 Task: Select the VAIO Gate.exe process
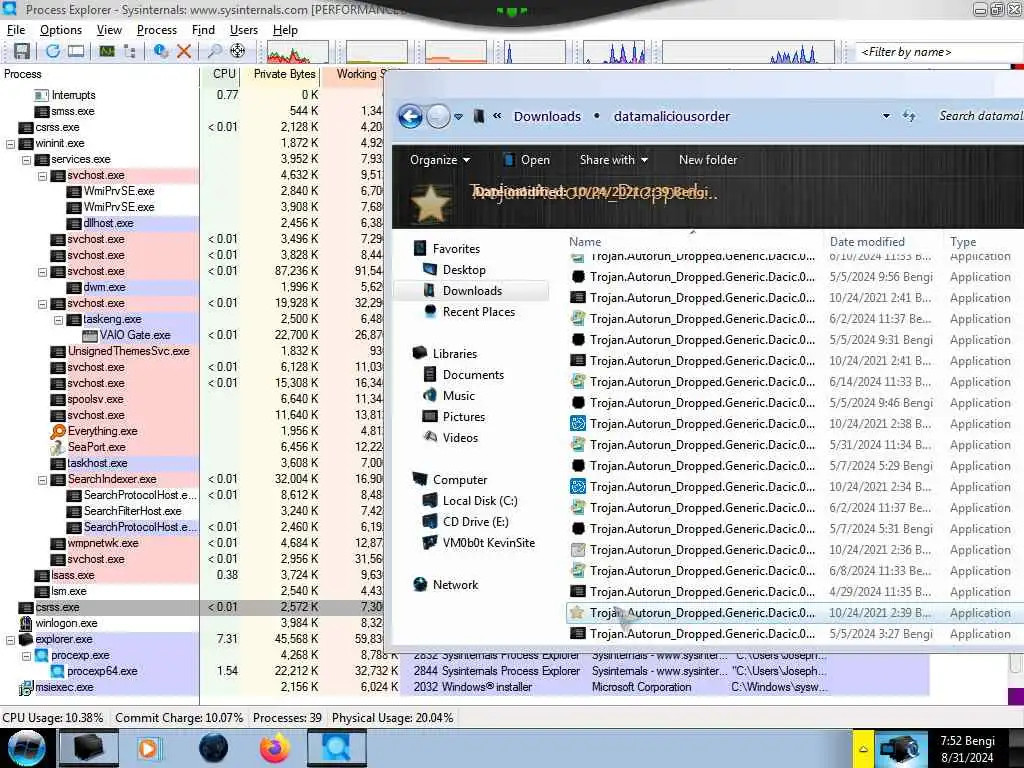coord(135,335)
